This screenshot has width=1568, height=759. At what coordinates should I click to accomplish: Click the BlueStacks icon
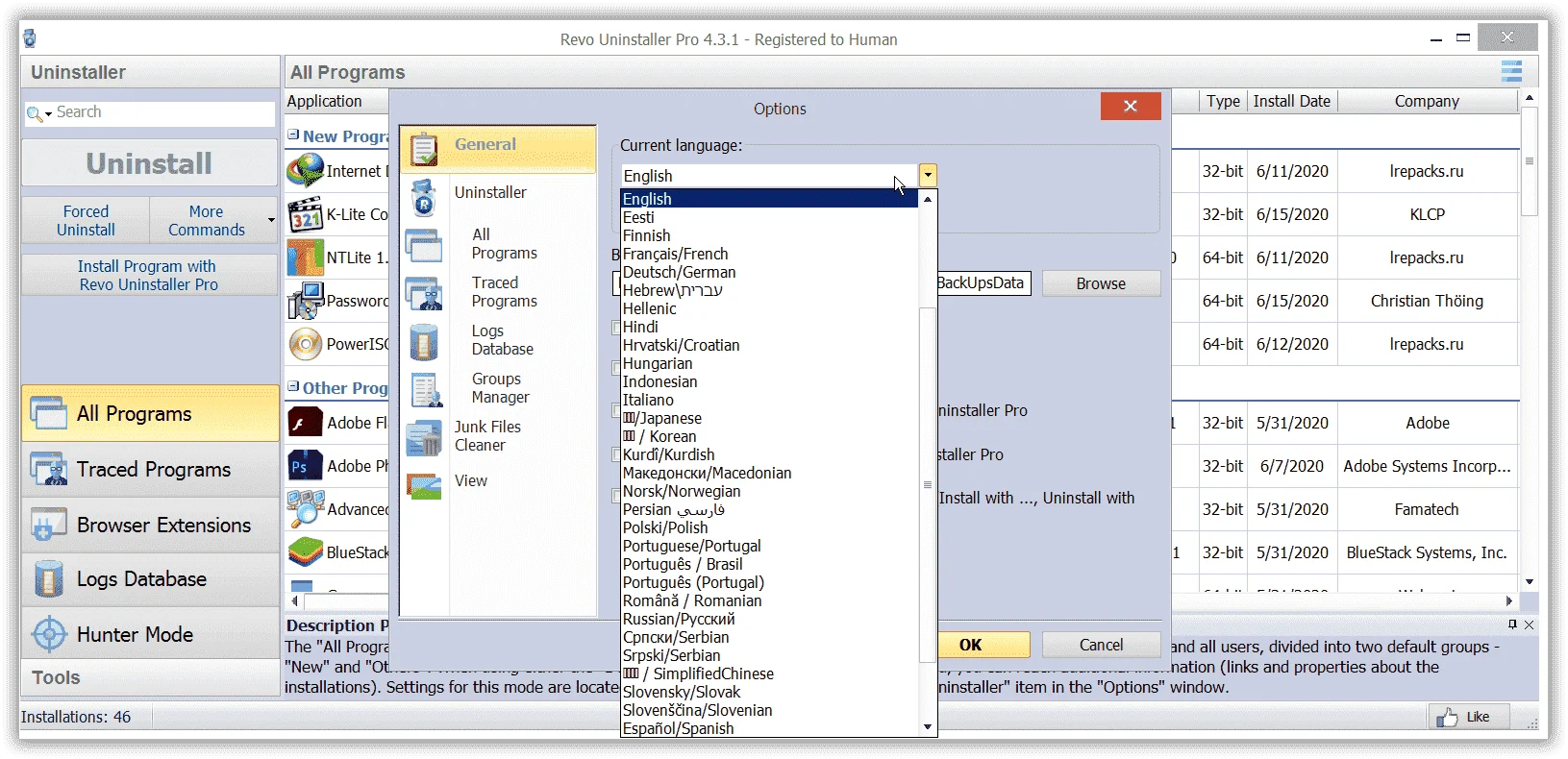pyautogui.click(x=306, y=552)
